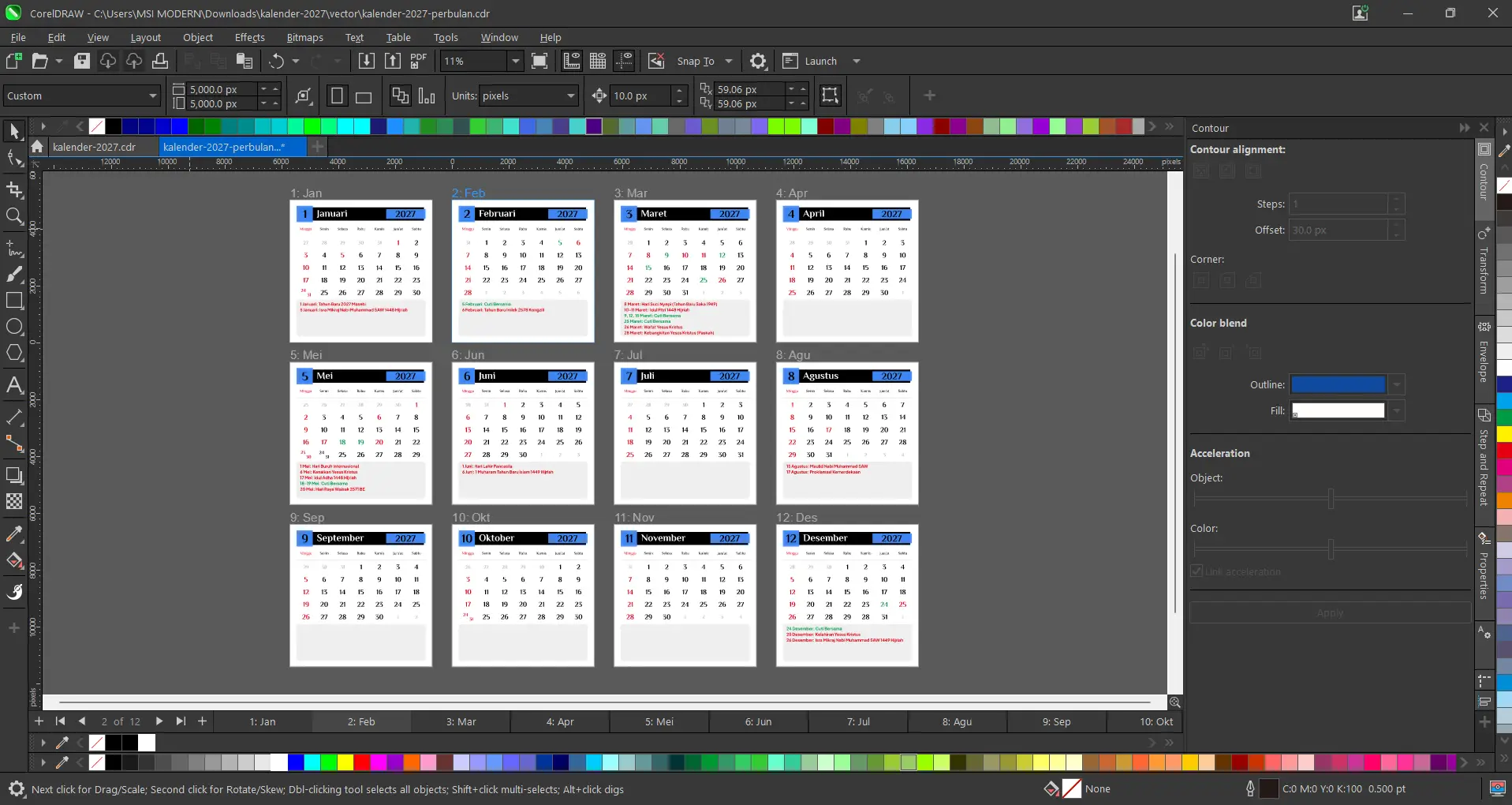Select the Rectangle tool
Image resolution: width=1512 pixels, height=805 pixels.
14,301
